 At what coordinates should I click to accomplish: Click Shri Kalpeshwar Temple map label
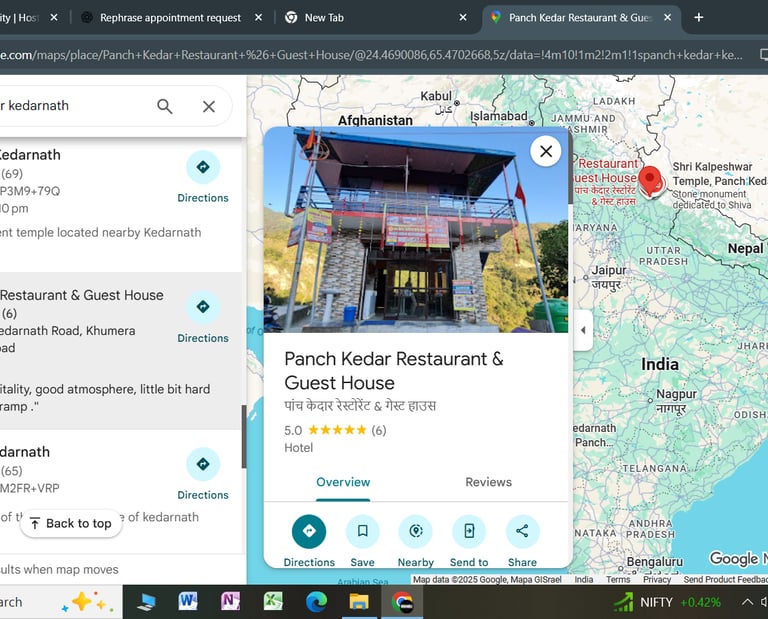point(719,174)
